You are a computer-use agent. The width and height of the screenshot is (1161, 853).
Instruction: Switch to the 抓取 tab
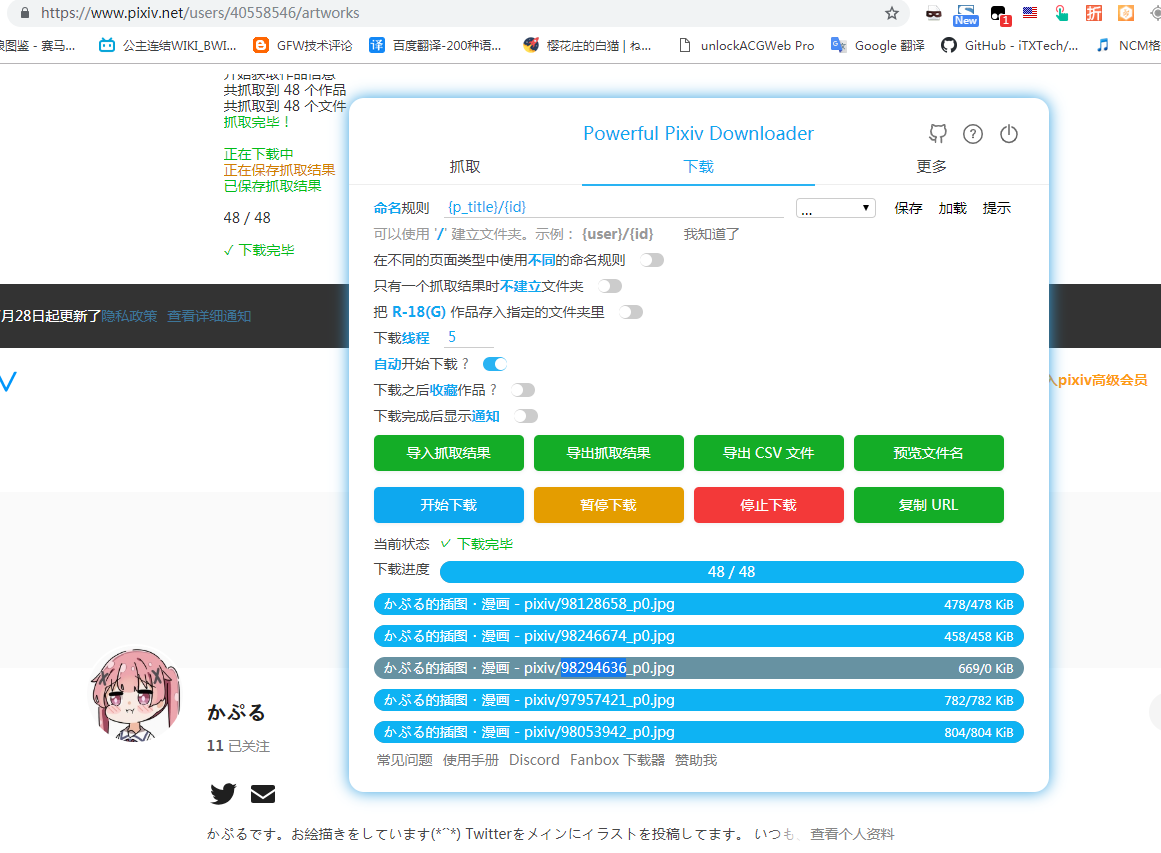tap(464, 167)
